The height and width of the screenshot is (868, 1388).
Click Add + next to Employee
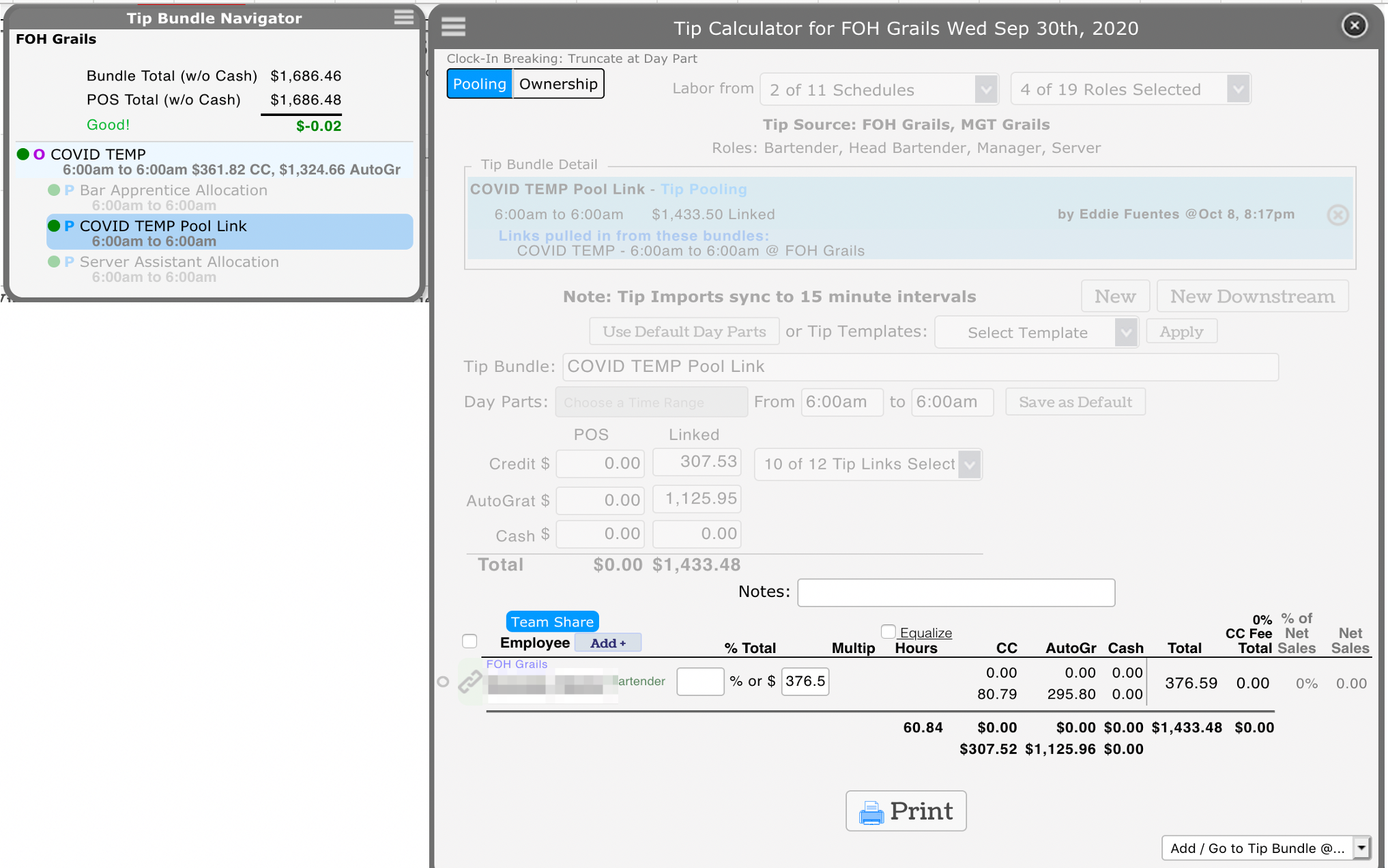607,643
